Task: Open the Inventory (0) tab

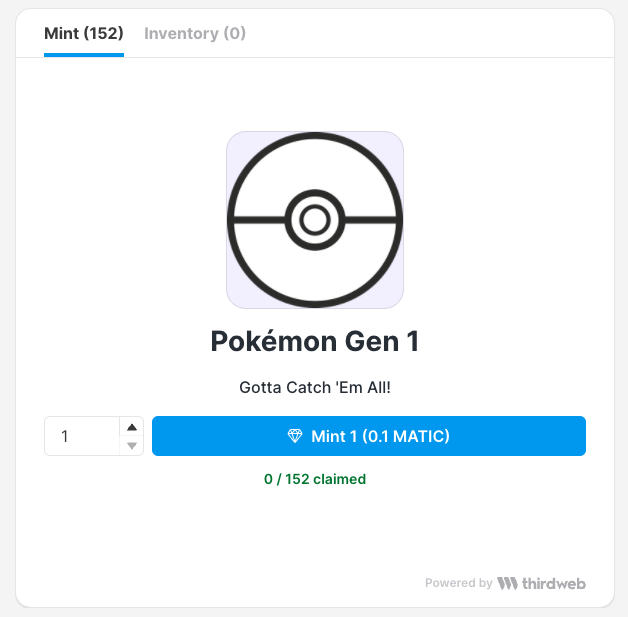Action: [195, 34]
